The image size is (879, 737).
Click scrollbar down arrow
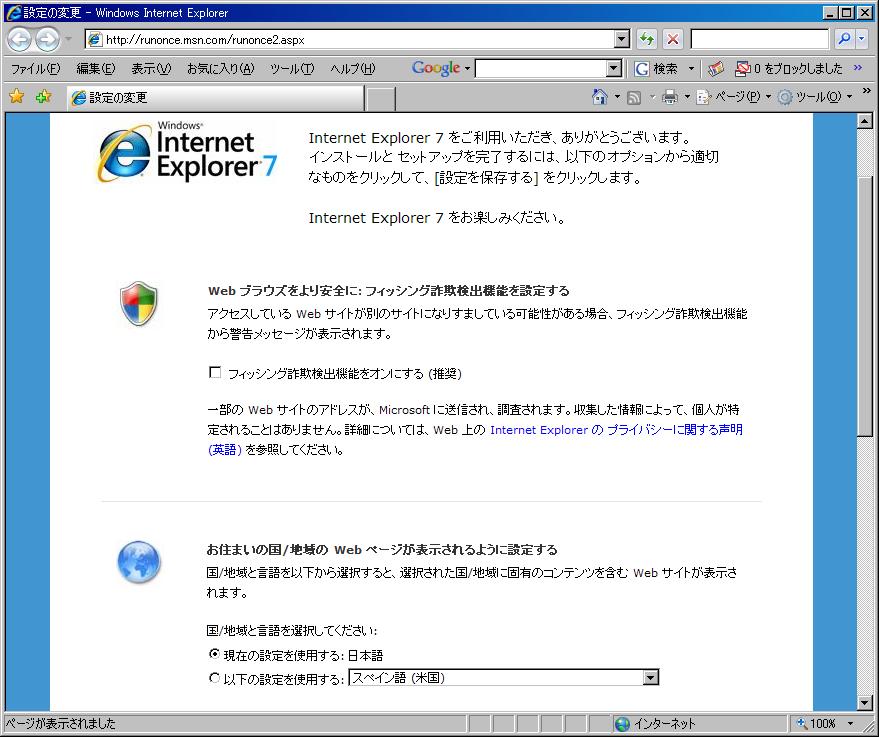click(865, 702)
